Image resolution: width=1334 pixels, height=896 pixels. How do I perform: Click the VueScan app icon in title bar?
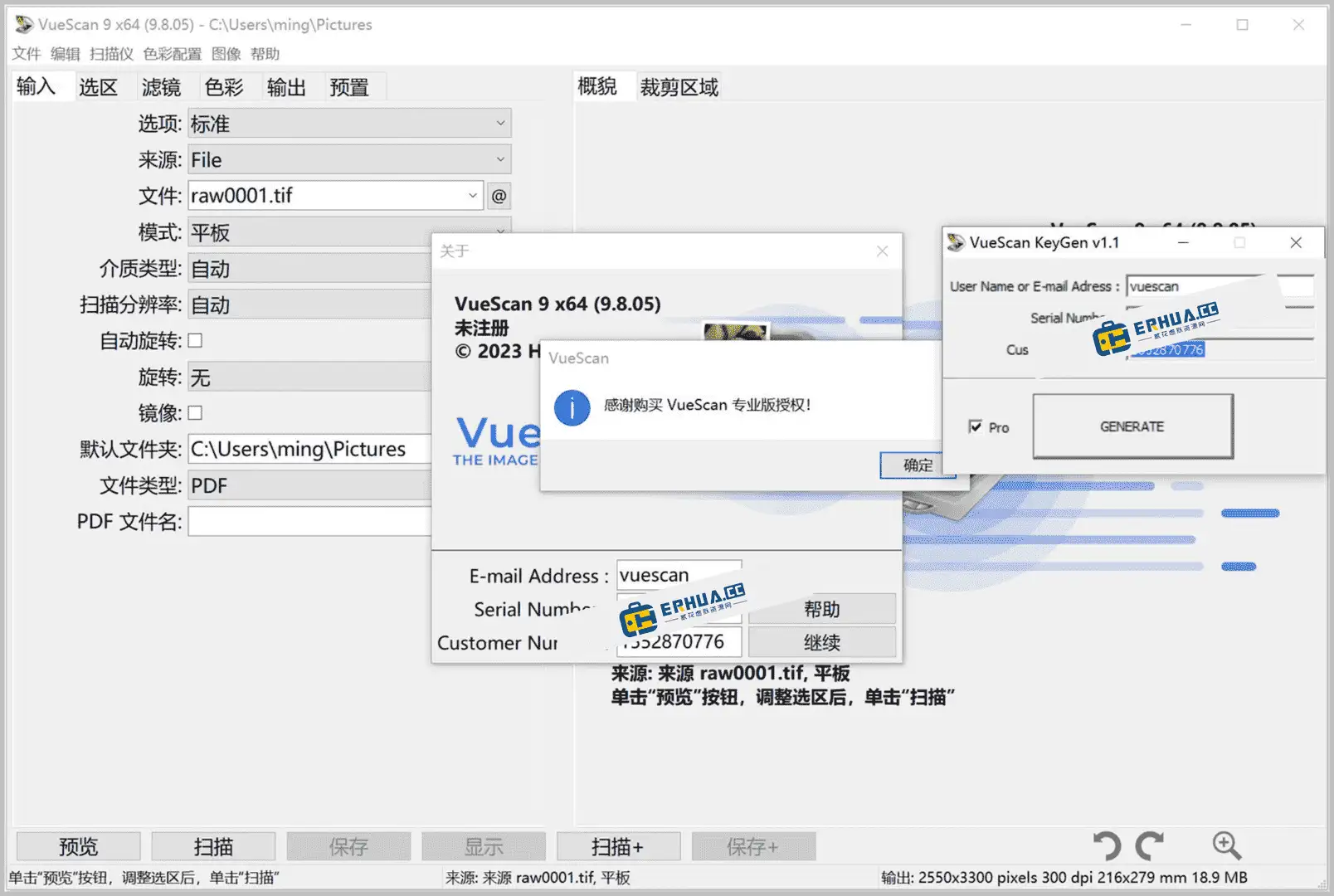coord(24,24)
